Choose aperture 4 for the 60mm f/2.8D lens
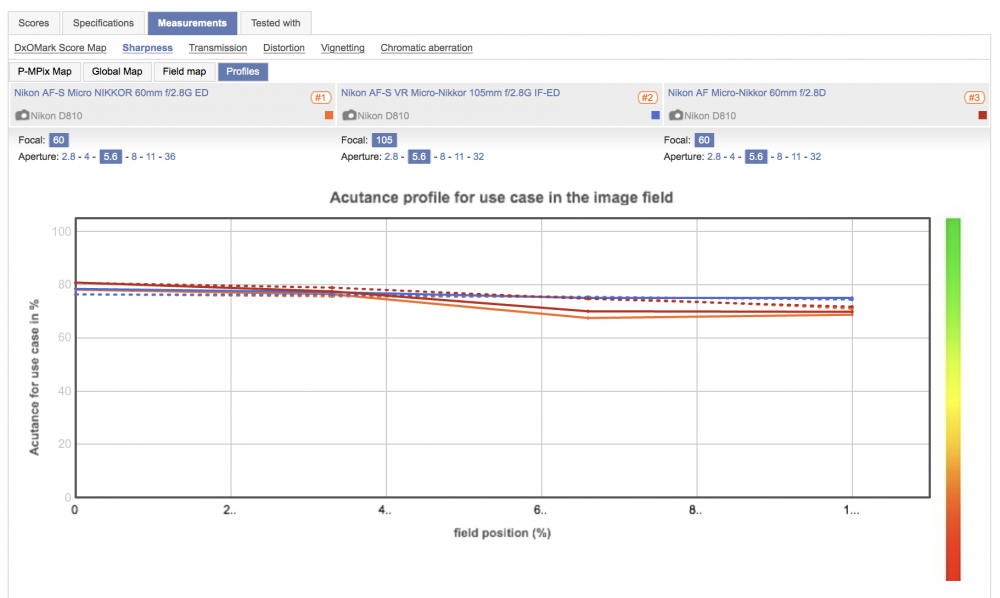 point(732,157)
